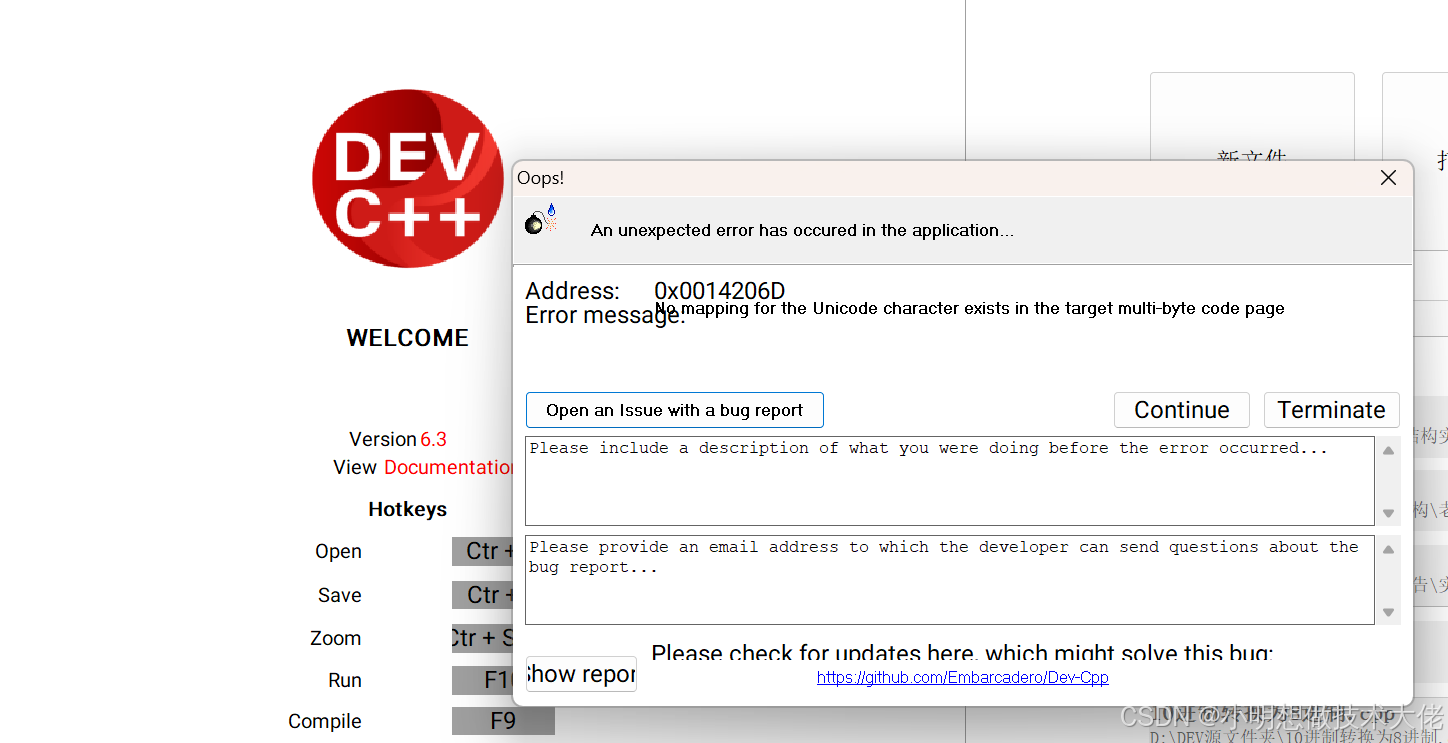Click the error address 0x0014206D
The height and width of the screenshot is (743, 1448).
click(x=720, y=291)
